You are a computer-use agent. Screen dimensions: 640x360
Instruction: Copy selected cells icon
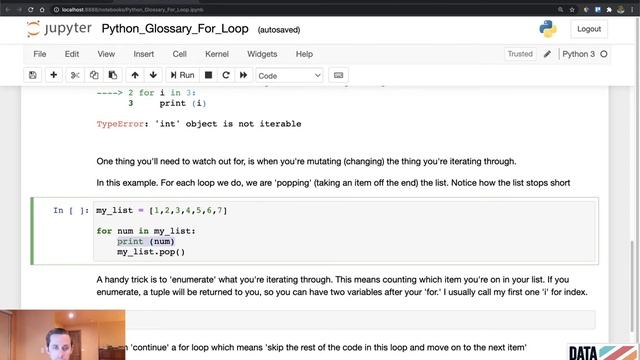pyautogui.click(x=94, y=75)
